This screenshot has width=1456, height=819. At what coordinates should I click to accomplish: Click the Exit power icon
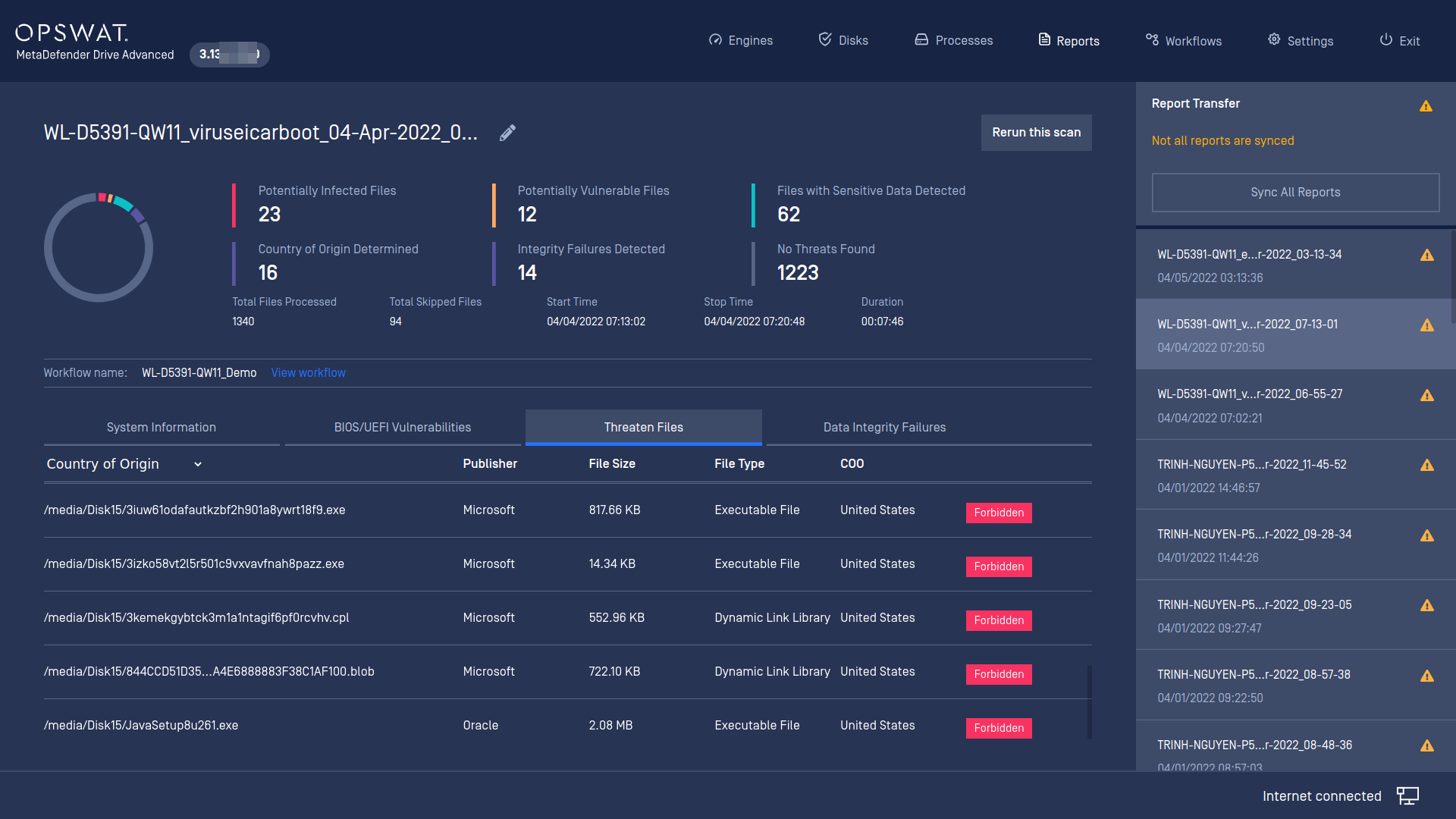[x=1385, y=39]
